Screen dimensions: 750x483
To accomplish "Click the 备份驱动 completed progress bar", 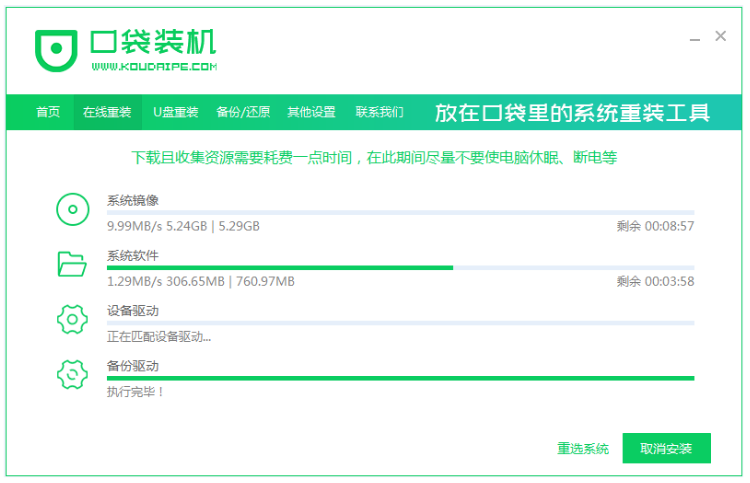I will click(x=400, y=378).
